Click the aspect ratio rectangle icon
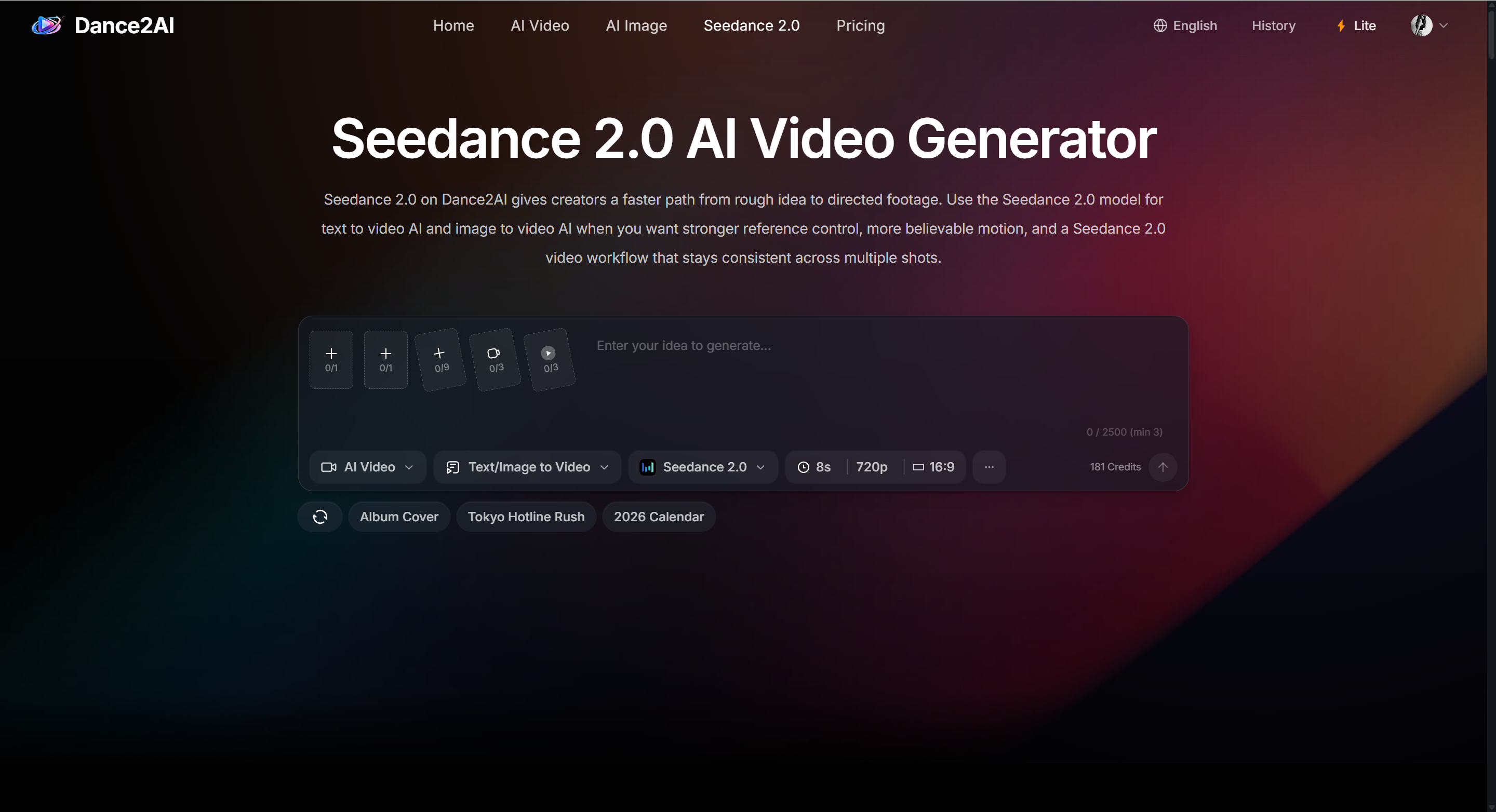Viewport: 1496px width, 812px height. click(x=918, y=467)
